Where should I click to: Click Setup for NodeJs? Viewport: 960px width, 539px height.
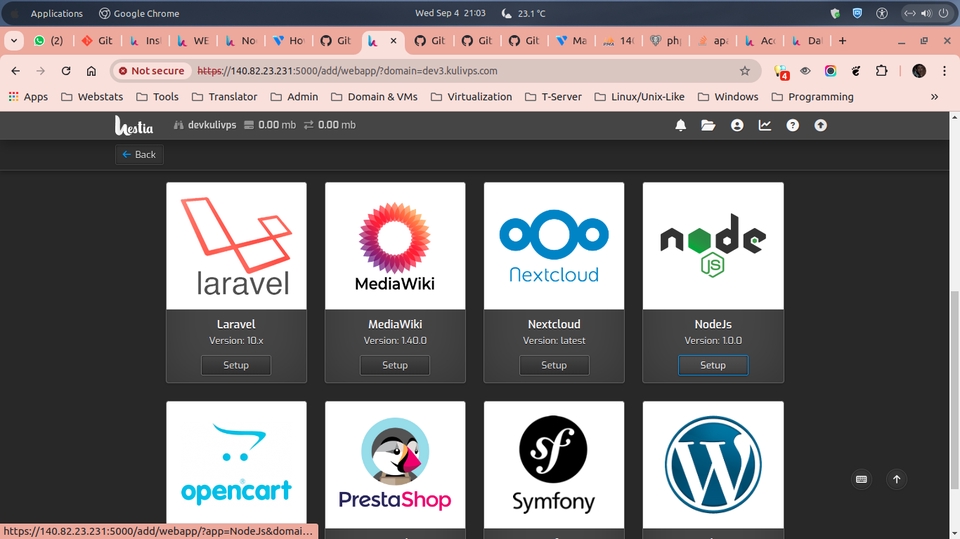pos(713,365)
